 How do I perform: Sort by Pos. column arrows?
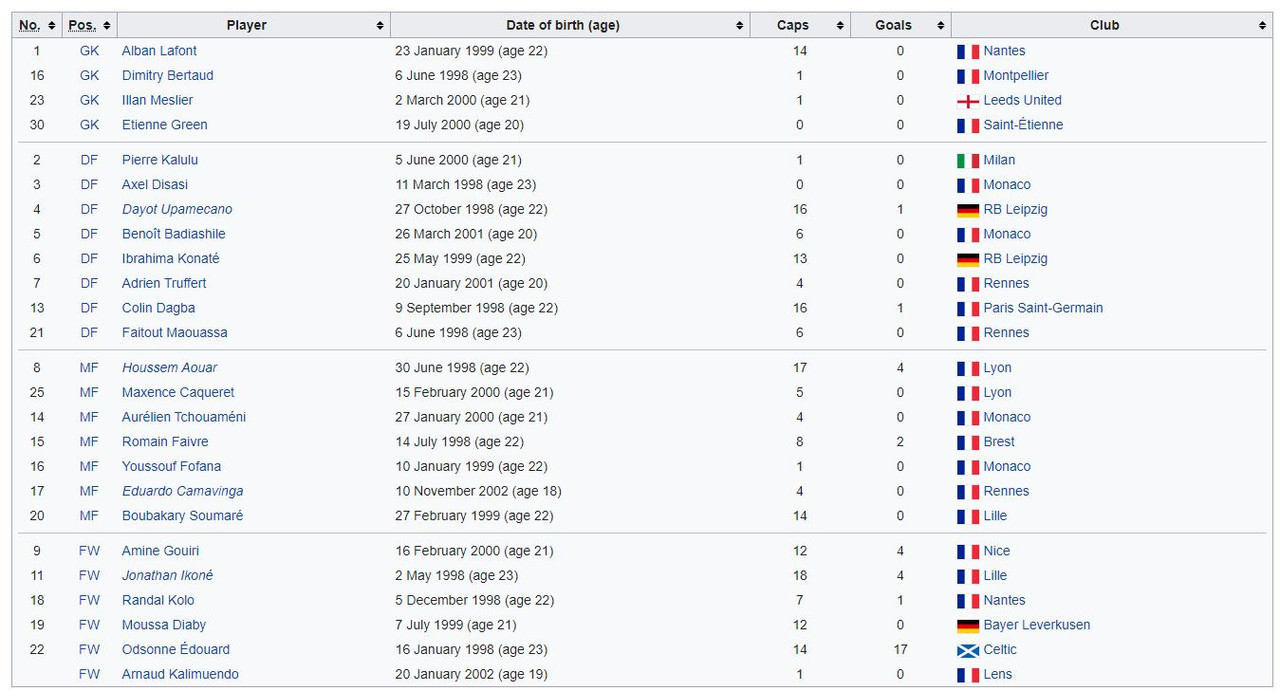107,25
